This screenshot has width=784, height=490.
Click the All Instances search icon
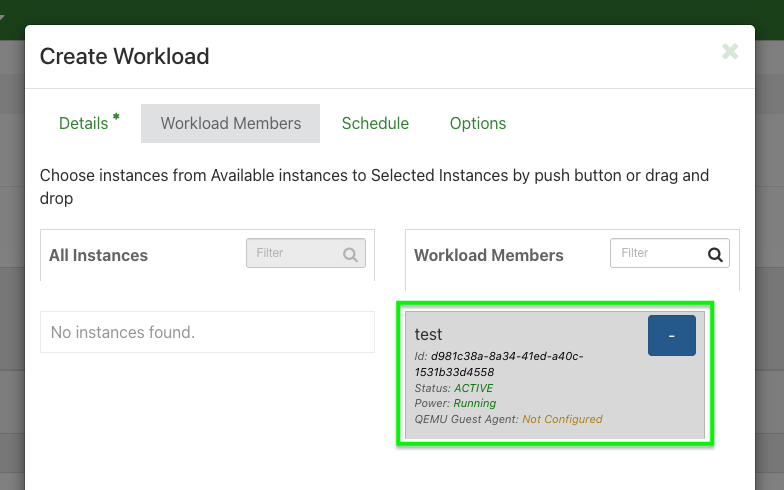pyautogui.click(x=350, y=254)
